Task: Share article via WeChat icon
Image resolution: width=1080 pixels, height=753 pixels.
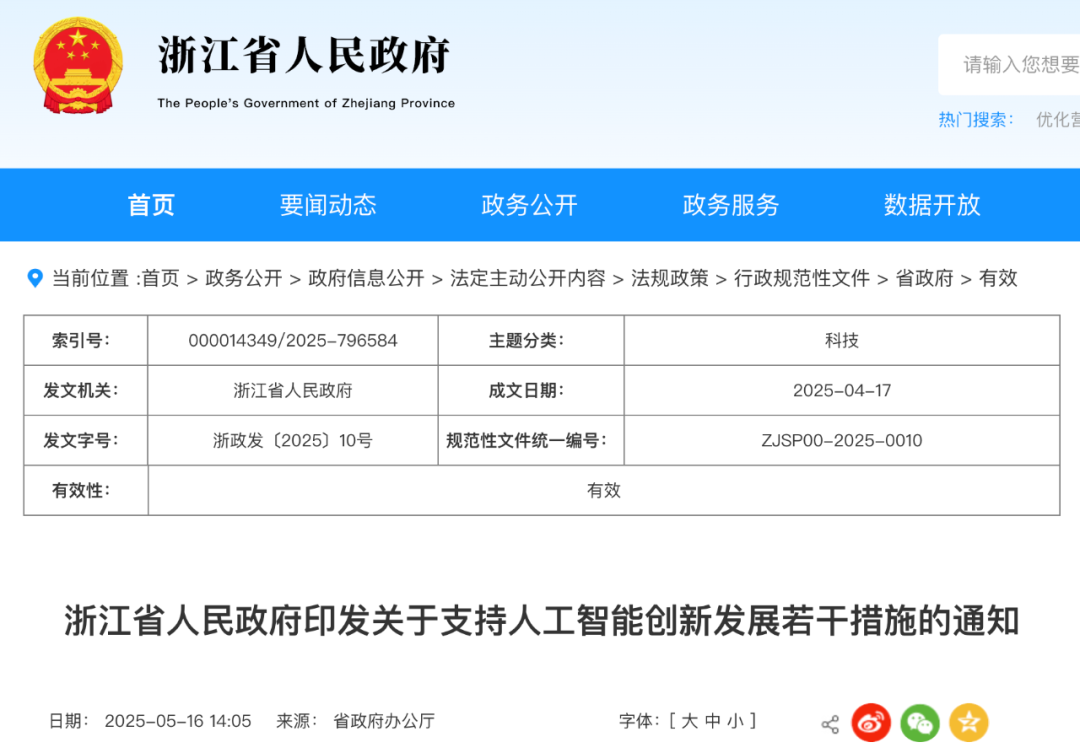Action: click(x=920, y=723)
